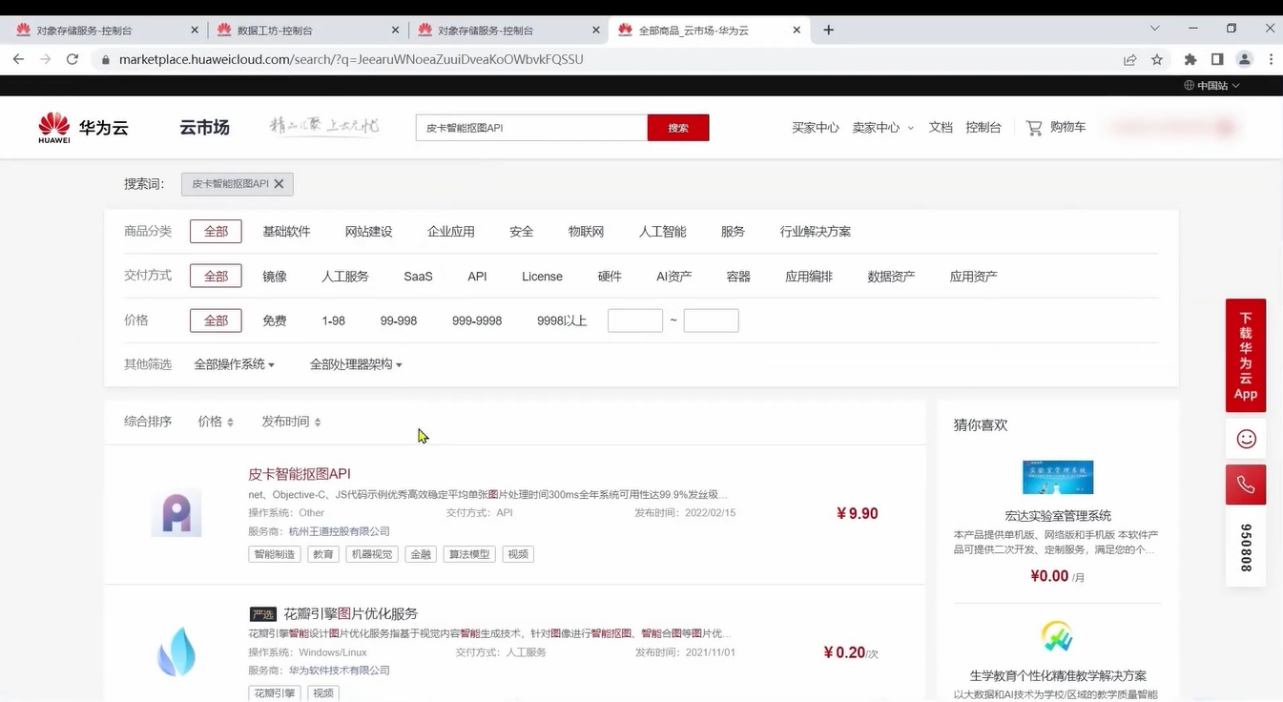Click the share page icon in address bar
Screen dimensions: 1283x702
[1130, 59]
